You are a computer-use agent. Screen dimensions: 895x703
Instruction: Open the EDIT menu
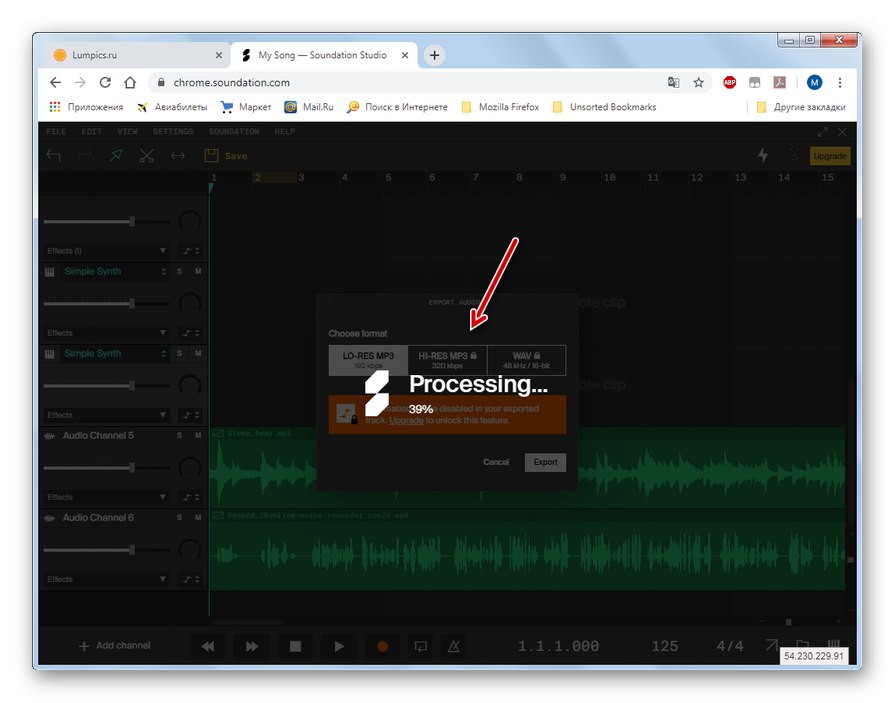coord(91,132)
